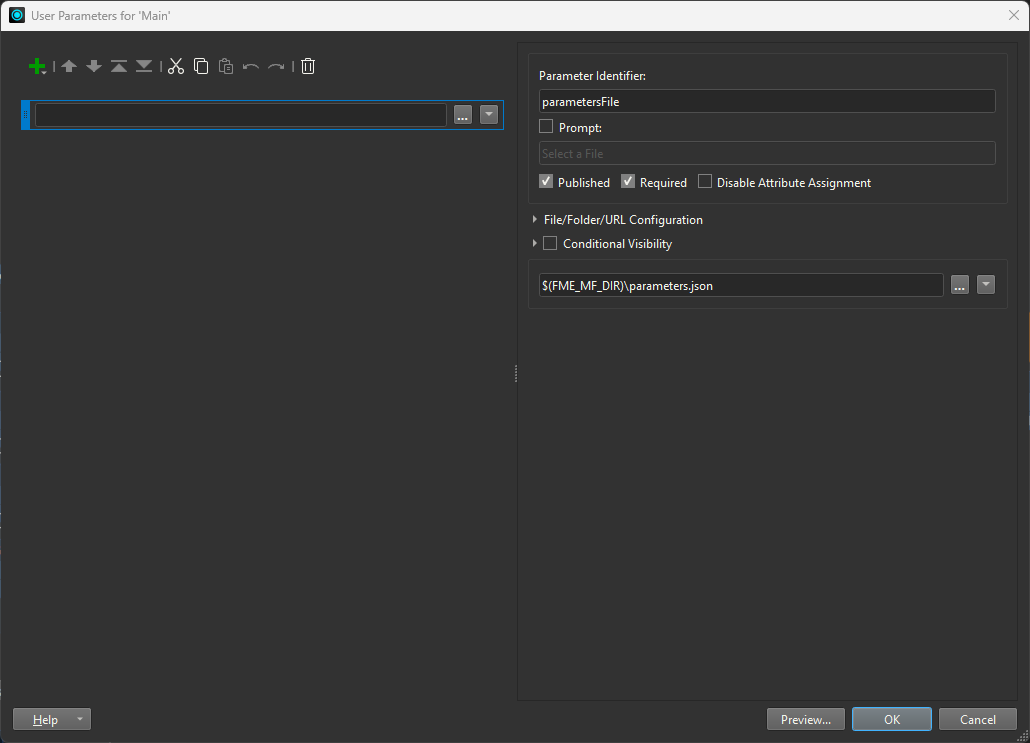The image size is (1030, 743).
Task: Cut the selected parameter
Action: [x=175, y=66]
